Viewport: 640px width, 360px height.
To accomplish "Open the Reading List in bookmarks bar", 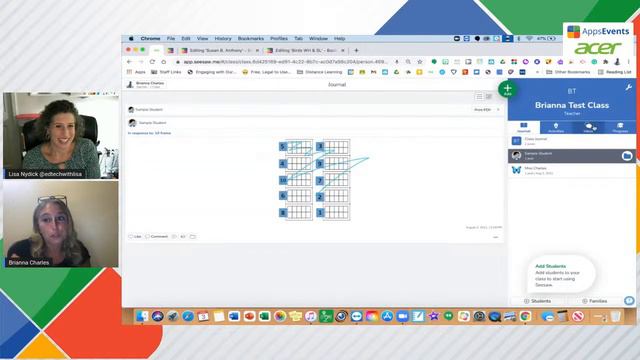I will (615, 72).
